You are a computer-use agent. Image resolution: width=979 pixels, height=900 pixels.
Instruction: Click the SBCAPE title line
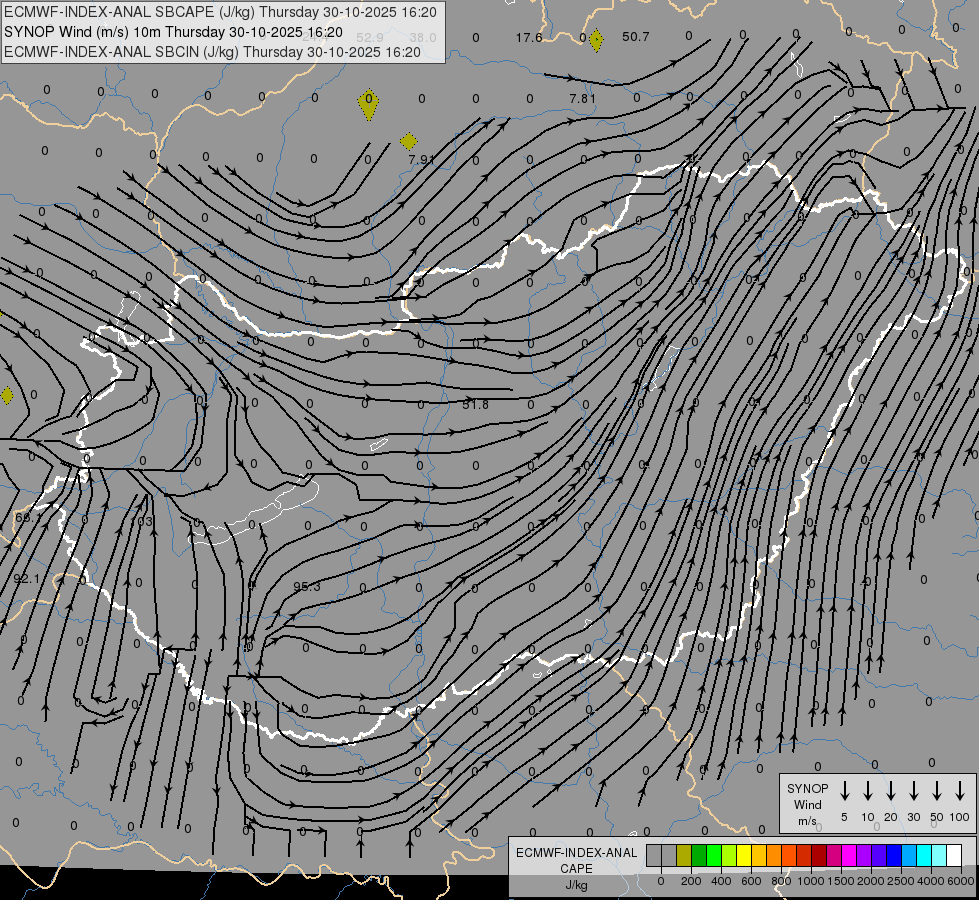pos(220,12)
